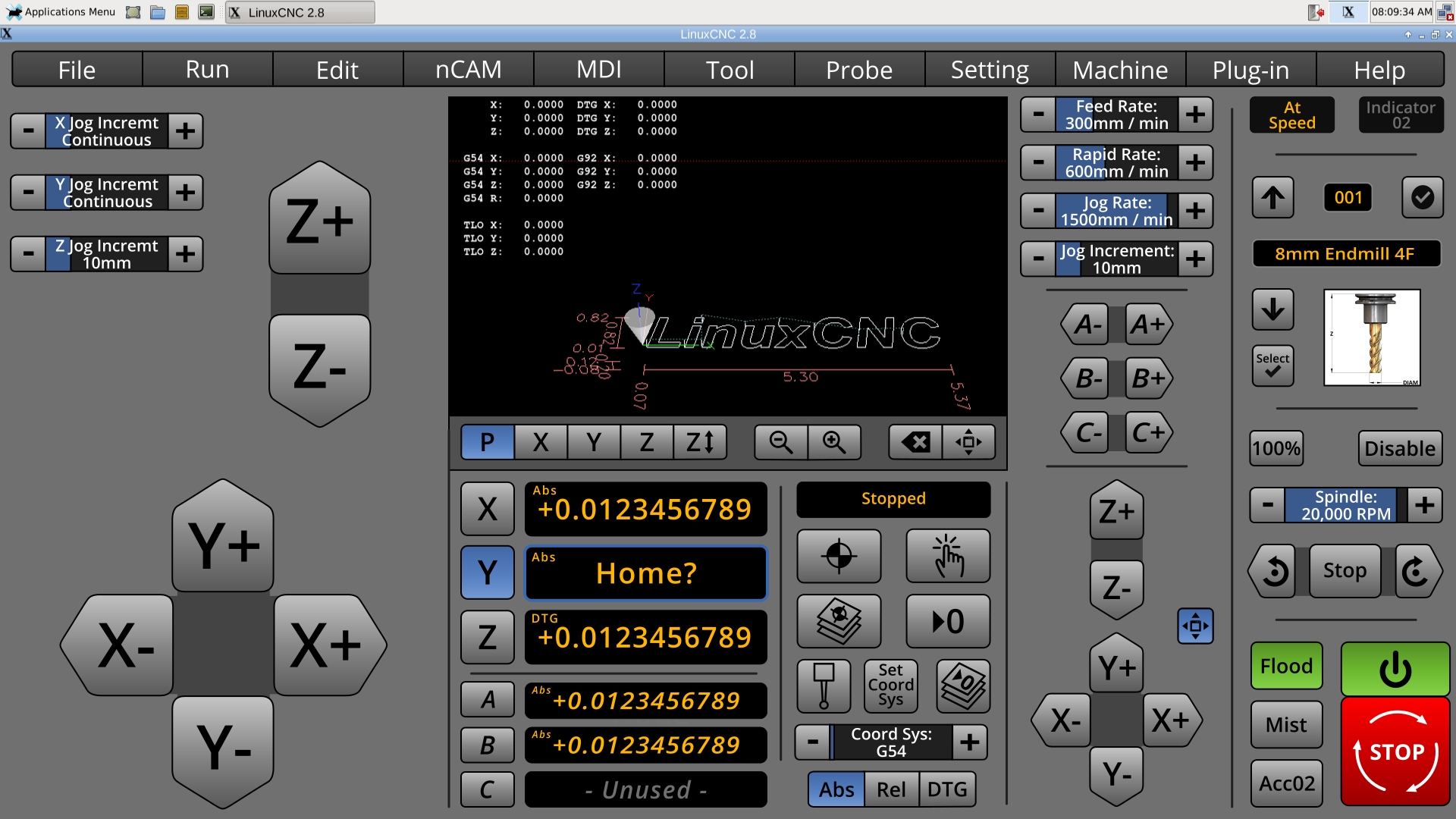Click the Feed Rate 300mm/min bar

pyautogui.click(x=1117, y=115)
